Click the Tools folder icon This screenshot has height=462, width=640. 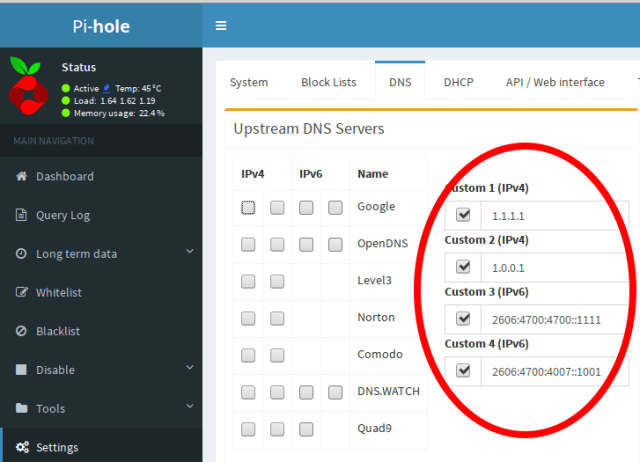coord(21,408)
